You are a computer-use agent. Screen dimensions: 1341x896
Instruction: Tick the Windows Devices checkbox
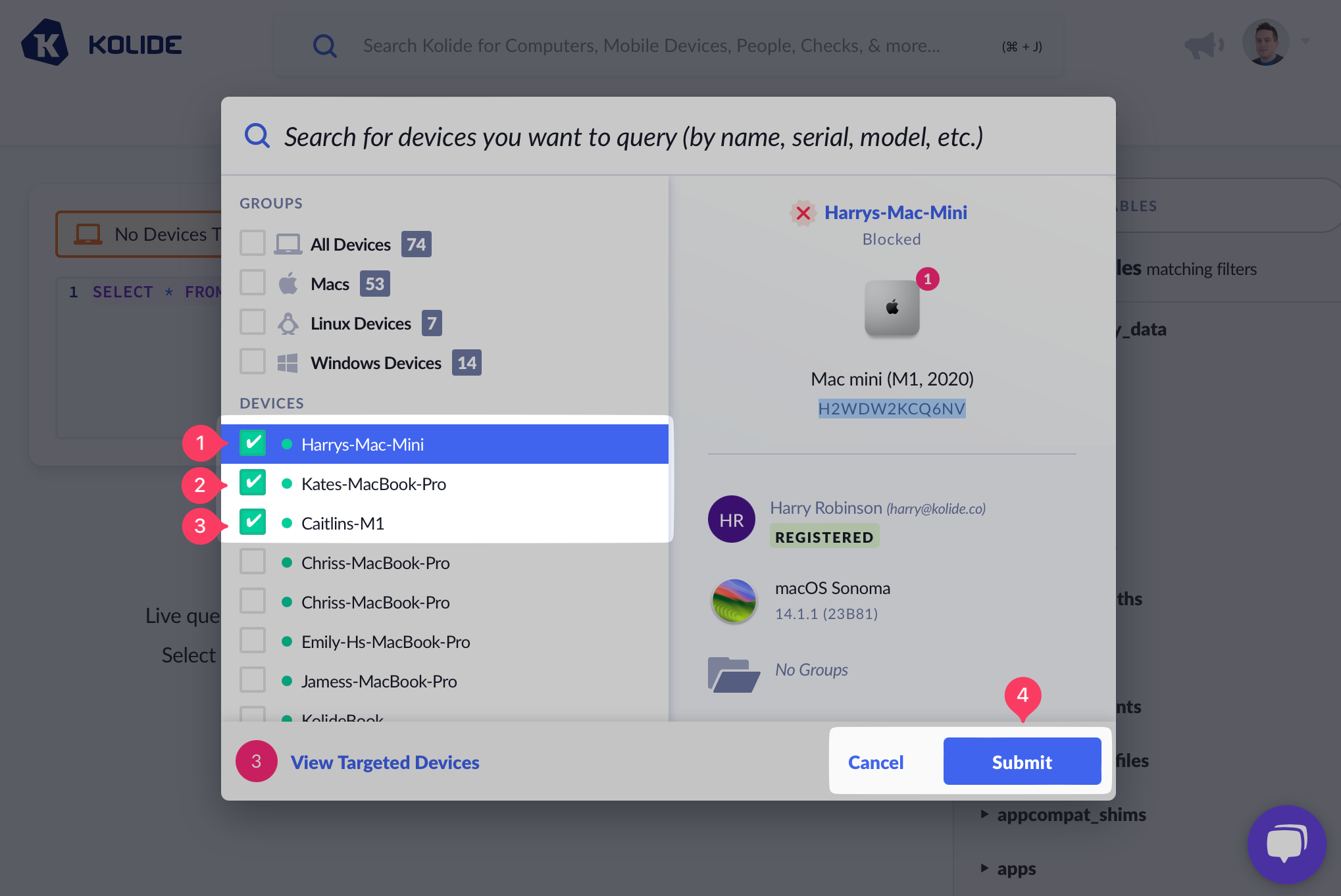[x=253, y=362]
